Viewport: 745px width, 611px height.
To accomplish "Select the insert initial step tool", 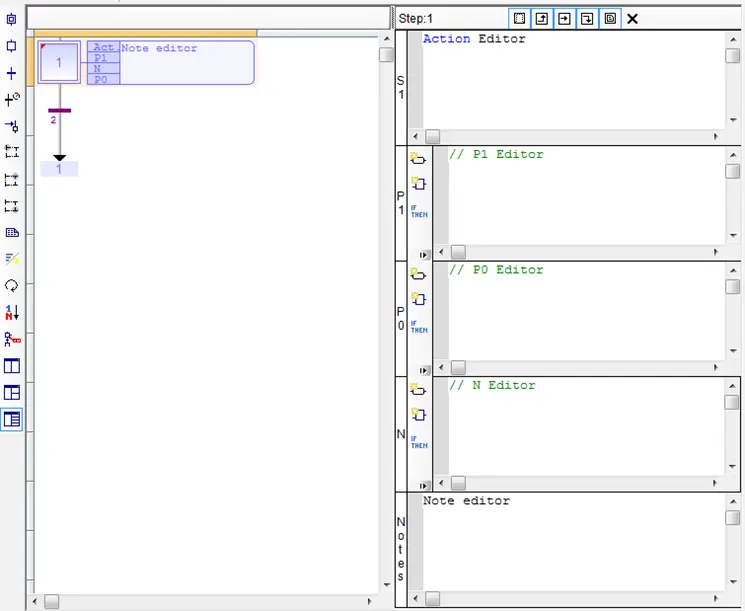I will (11, 19).
